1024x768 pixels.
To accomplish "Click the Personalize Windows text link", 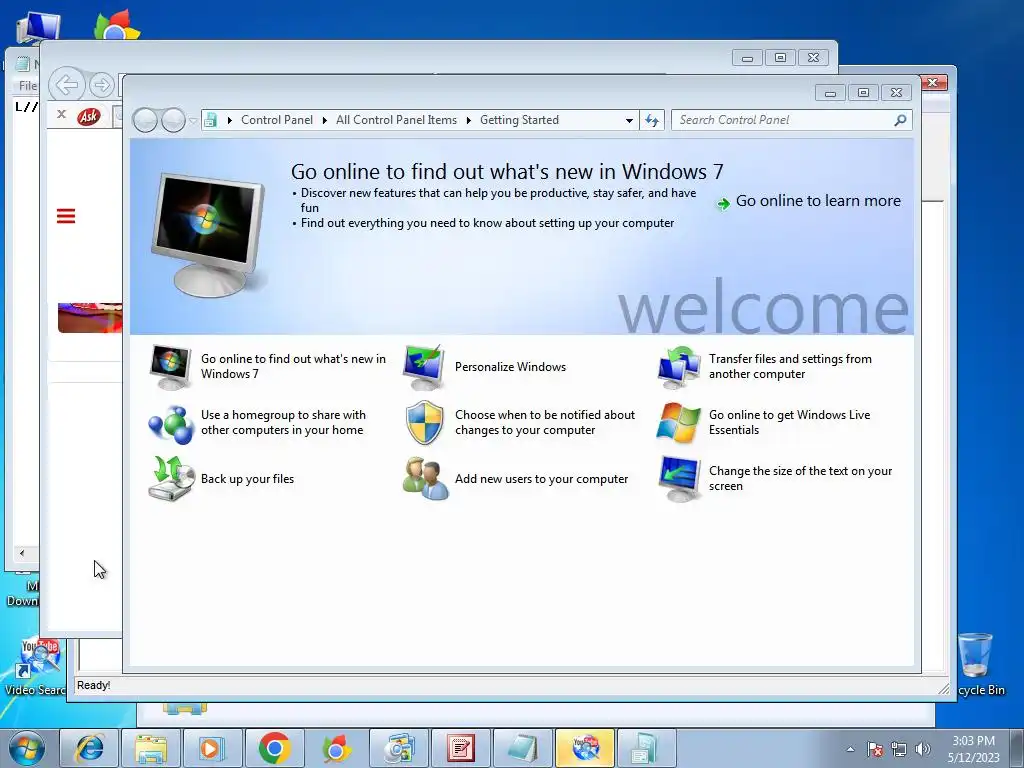I will (510, 367).
